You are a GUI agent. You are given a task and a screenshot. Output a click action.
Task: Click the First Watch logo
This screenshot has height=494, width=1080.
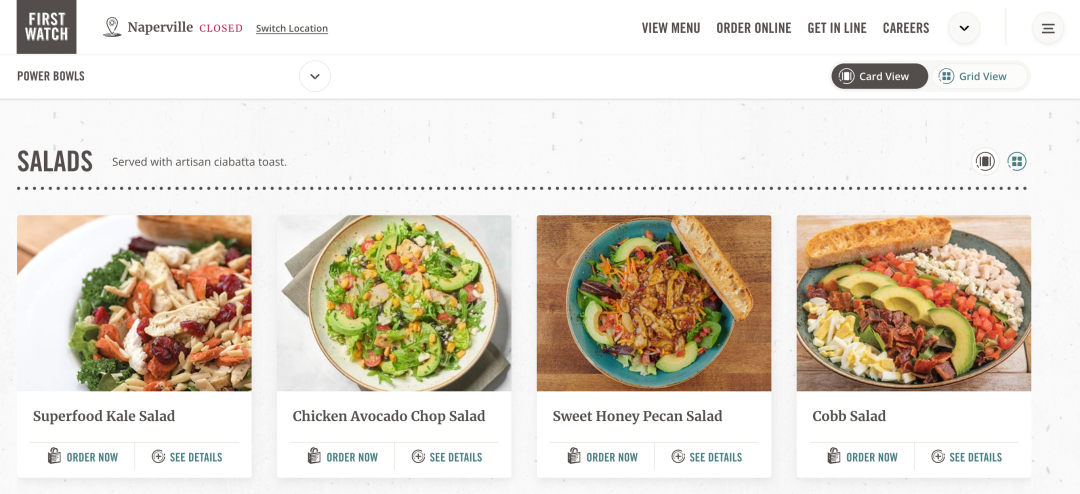46,27
